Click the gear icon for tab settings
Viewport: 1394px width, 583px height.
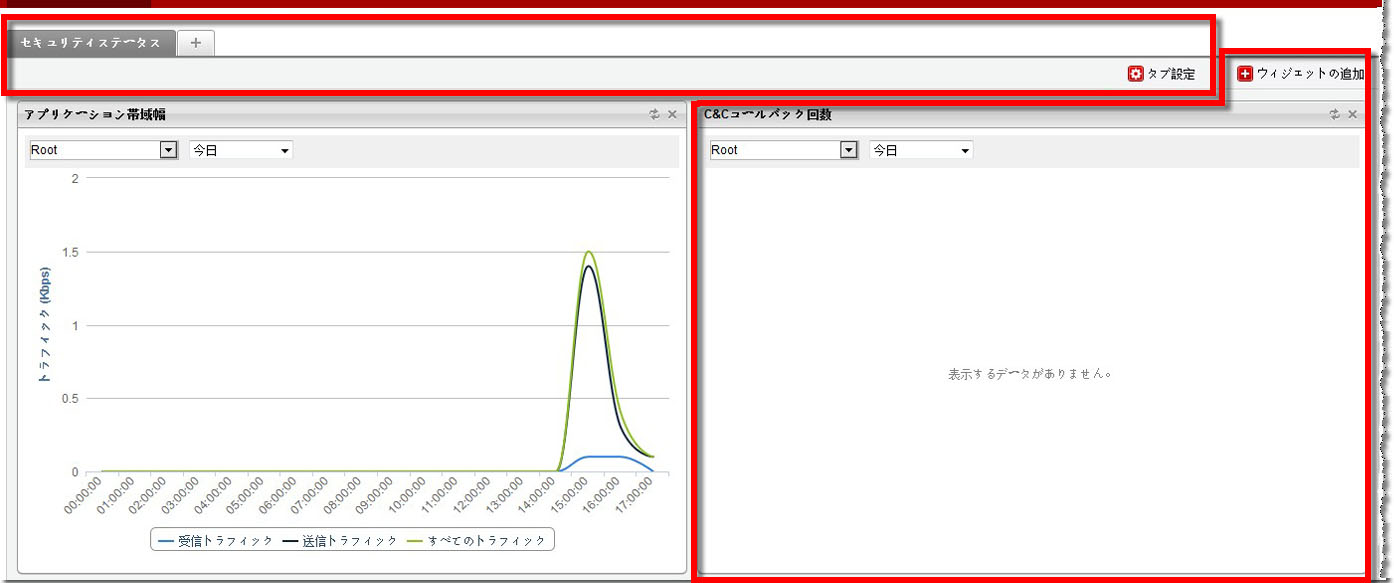[1135, 74]
